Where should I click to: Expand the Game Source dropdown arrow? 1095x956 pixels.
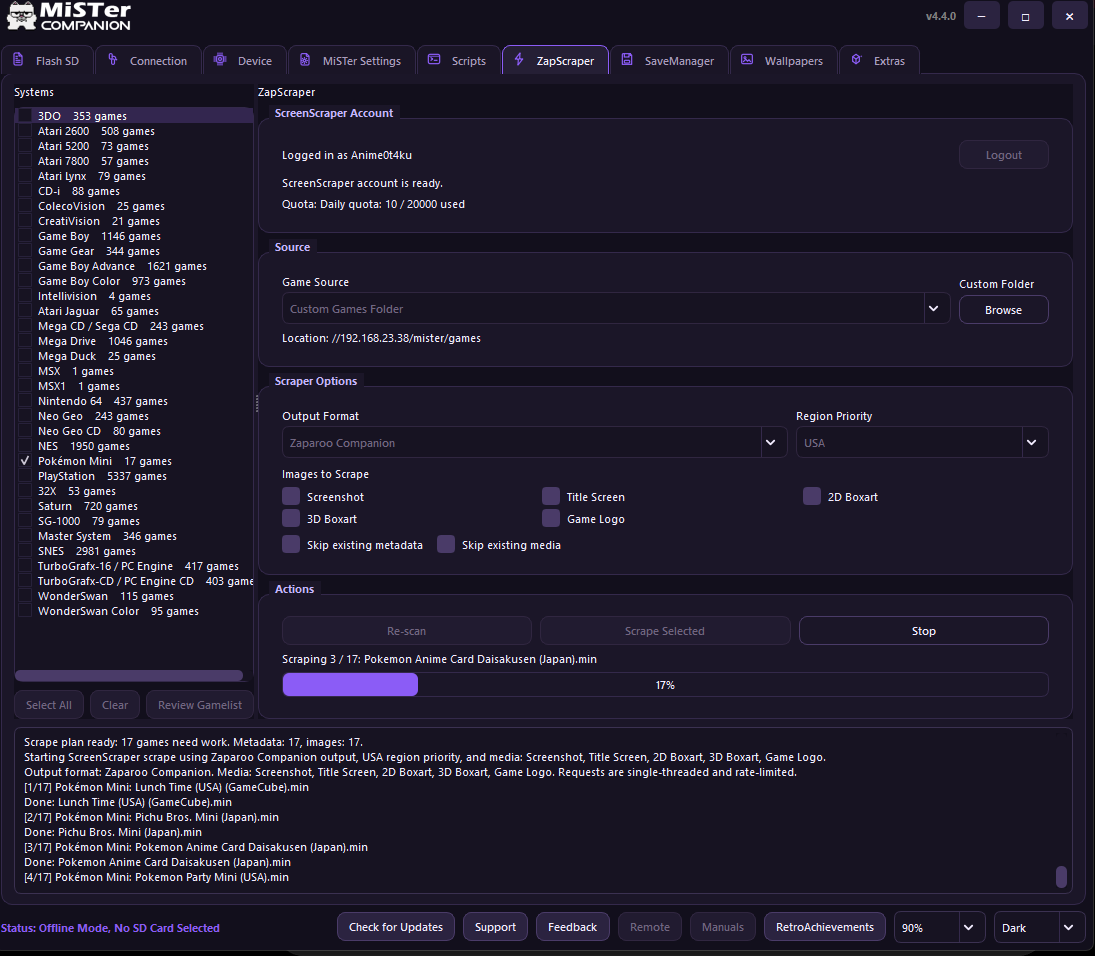(x=934, y=309)
